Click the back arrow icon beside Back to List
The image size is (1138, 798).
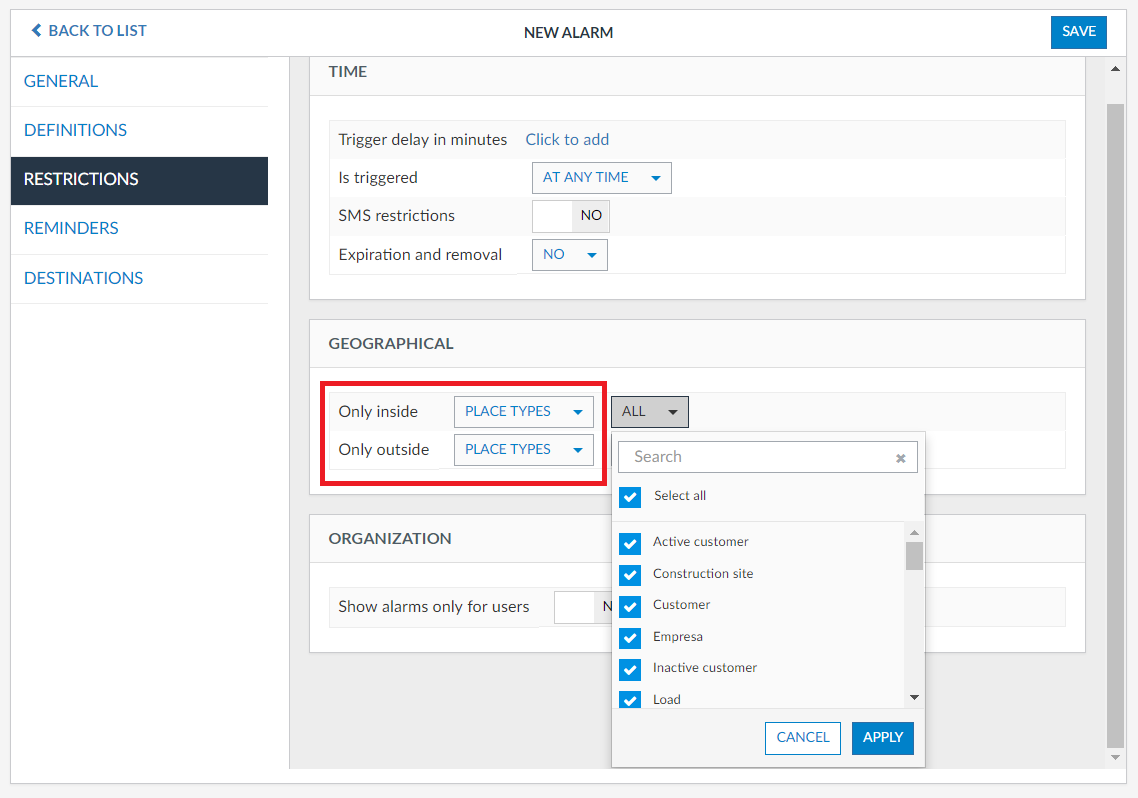37,31
